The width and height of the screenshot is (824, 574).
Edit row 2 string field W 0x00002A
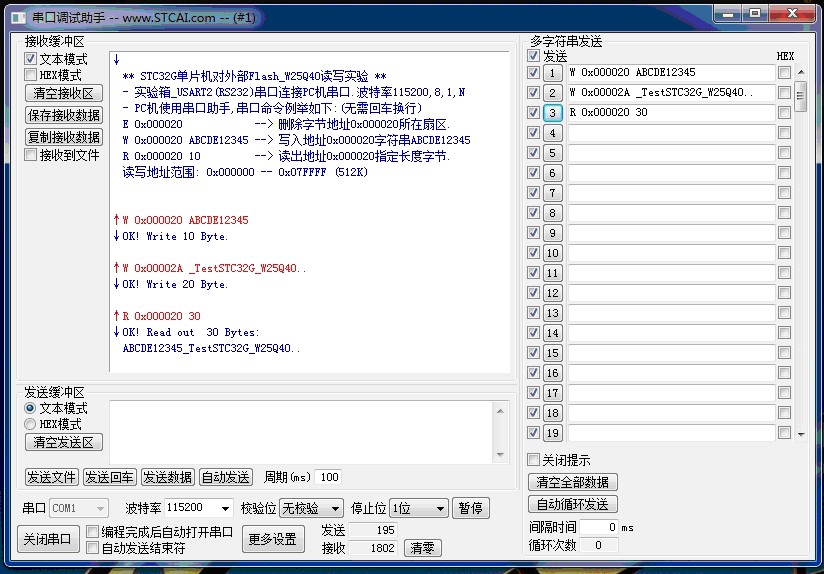[x=671, y=93]
